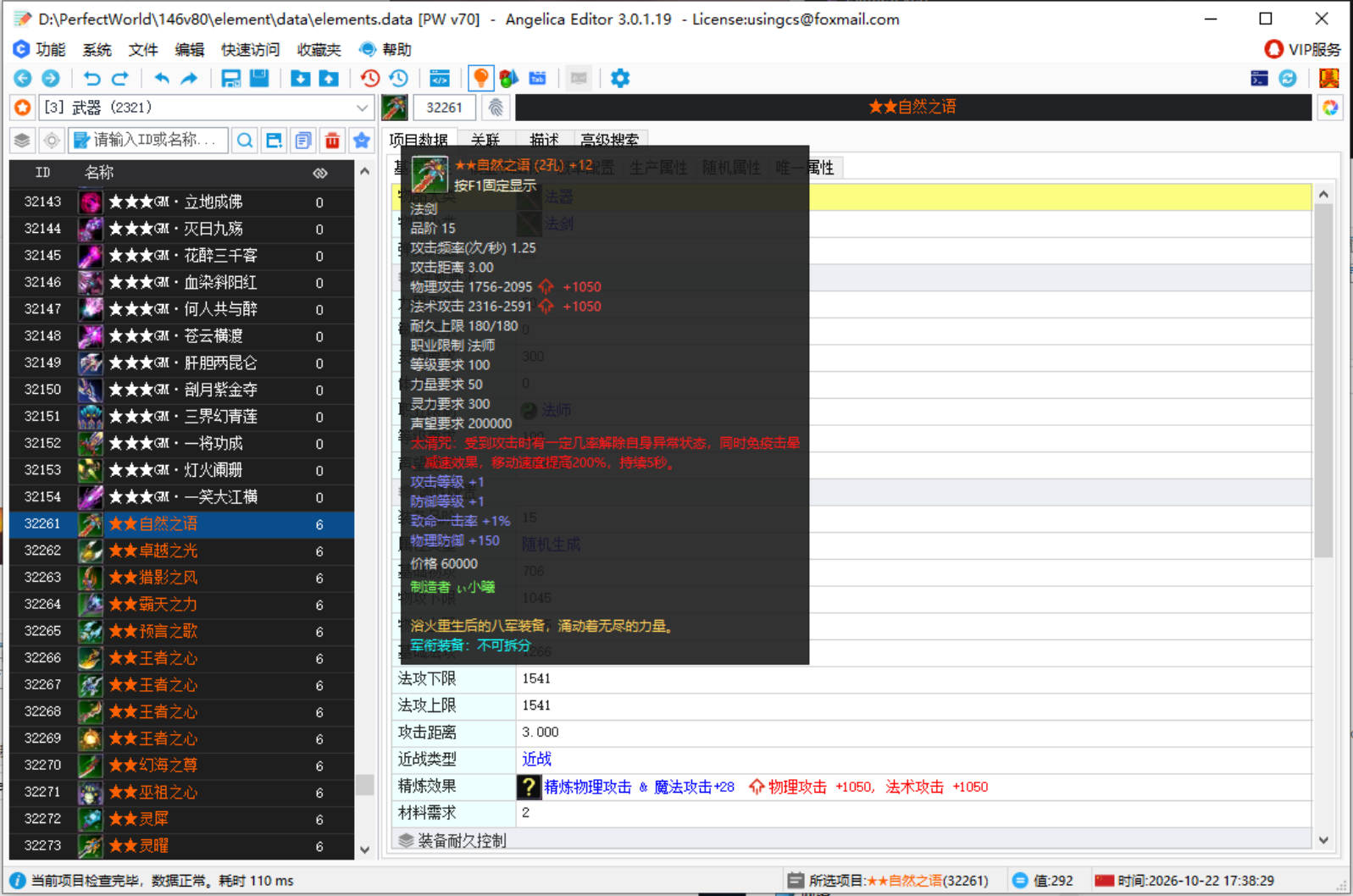Image resolution: width=1353 pixels, height=896 pixels.
Task: Toggle the layers icon above the list
Action: pyautogui.click(x=22, y=141)
